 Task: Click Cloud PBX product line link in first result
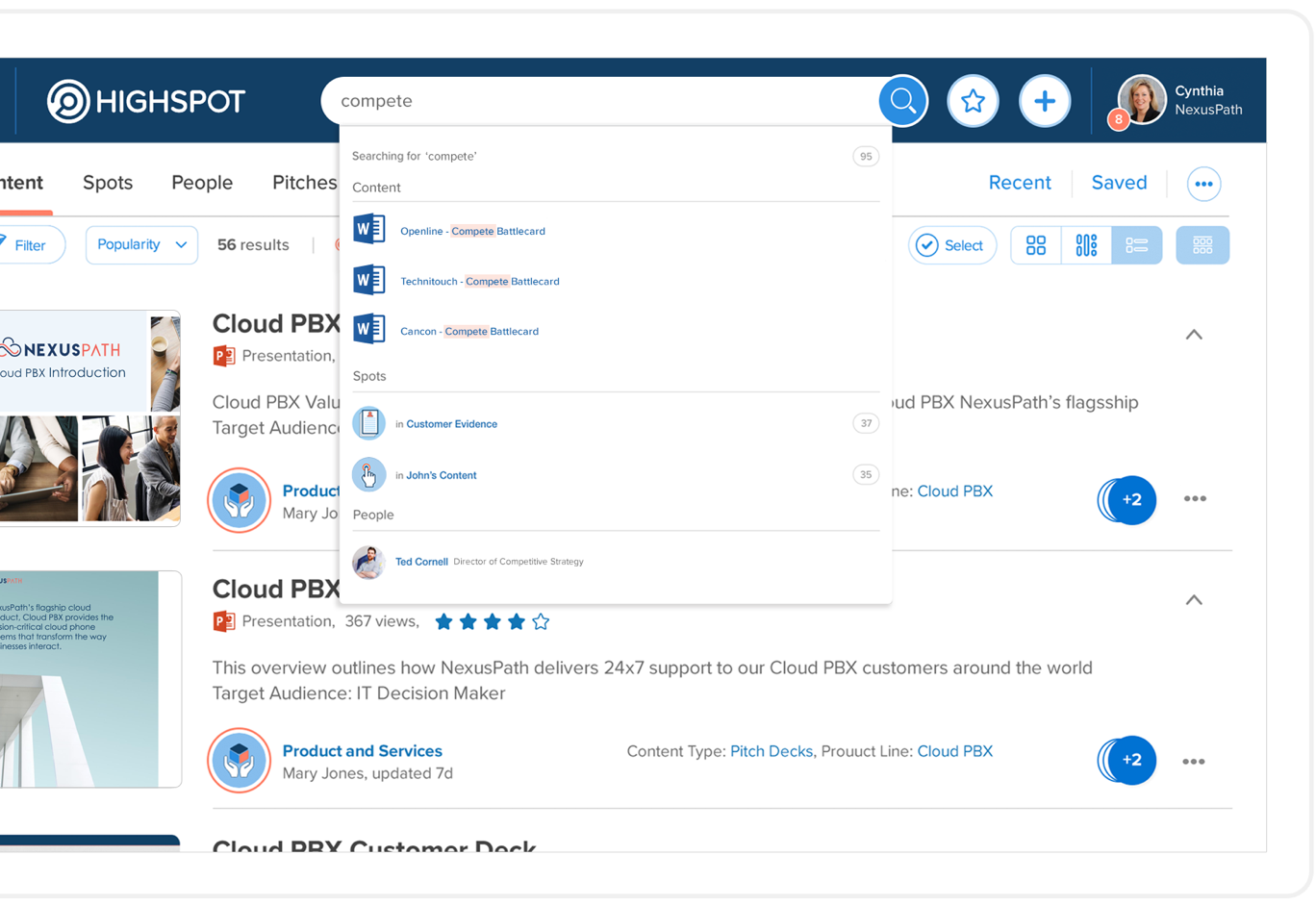pyautogui.click(x=954, y=491)
